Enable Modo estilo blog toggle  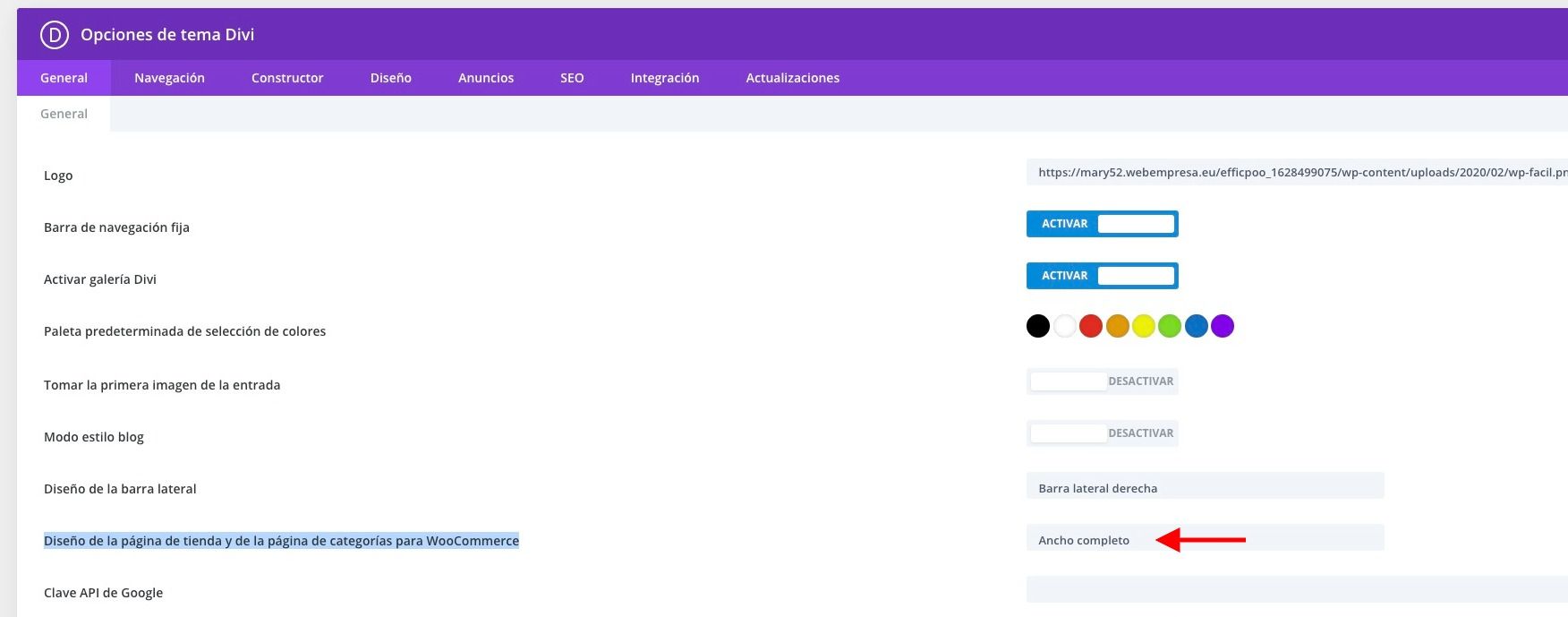point(1102,433)
